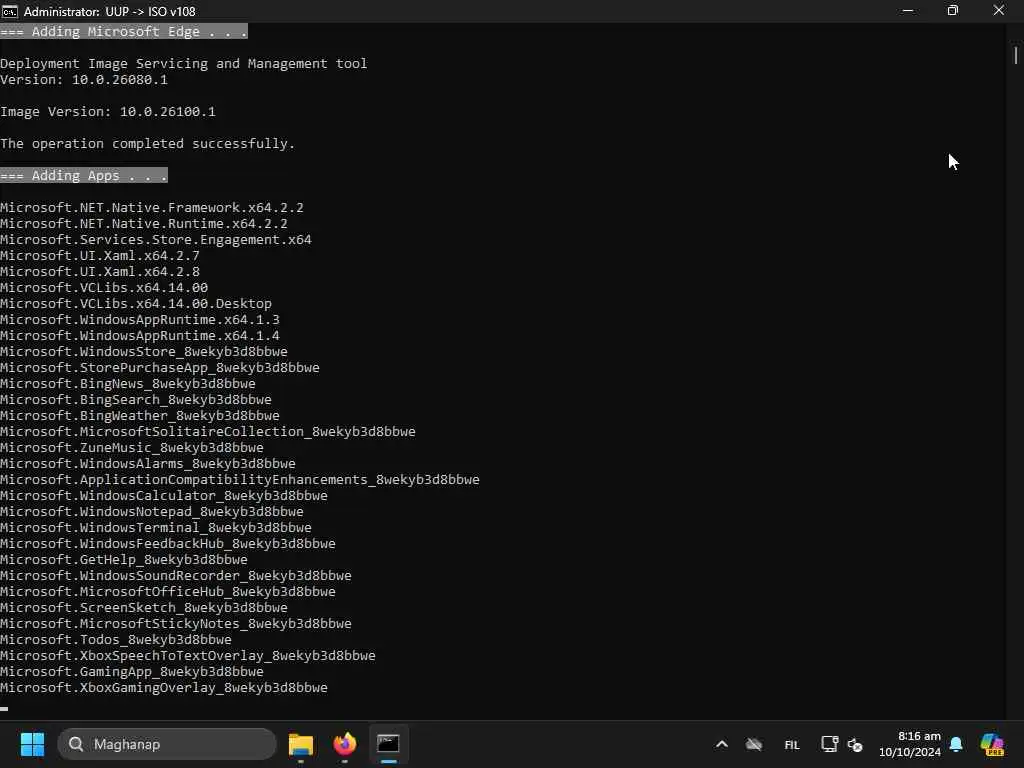This screenshot has height=768, width=1024.
Task: Click Microsoft.MicrosoftSolitaireCollection line
Action: [x=208, y=432]
